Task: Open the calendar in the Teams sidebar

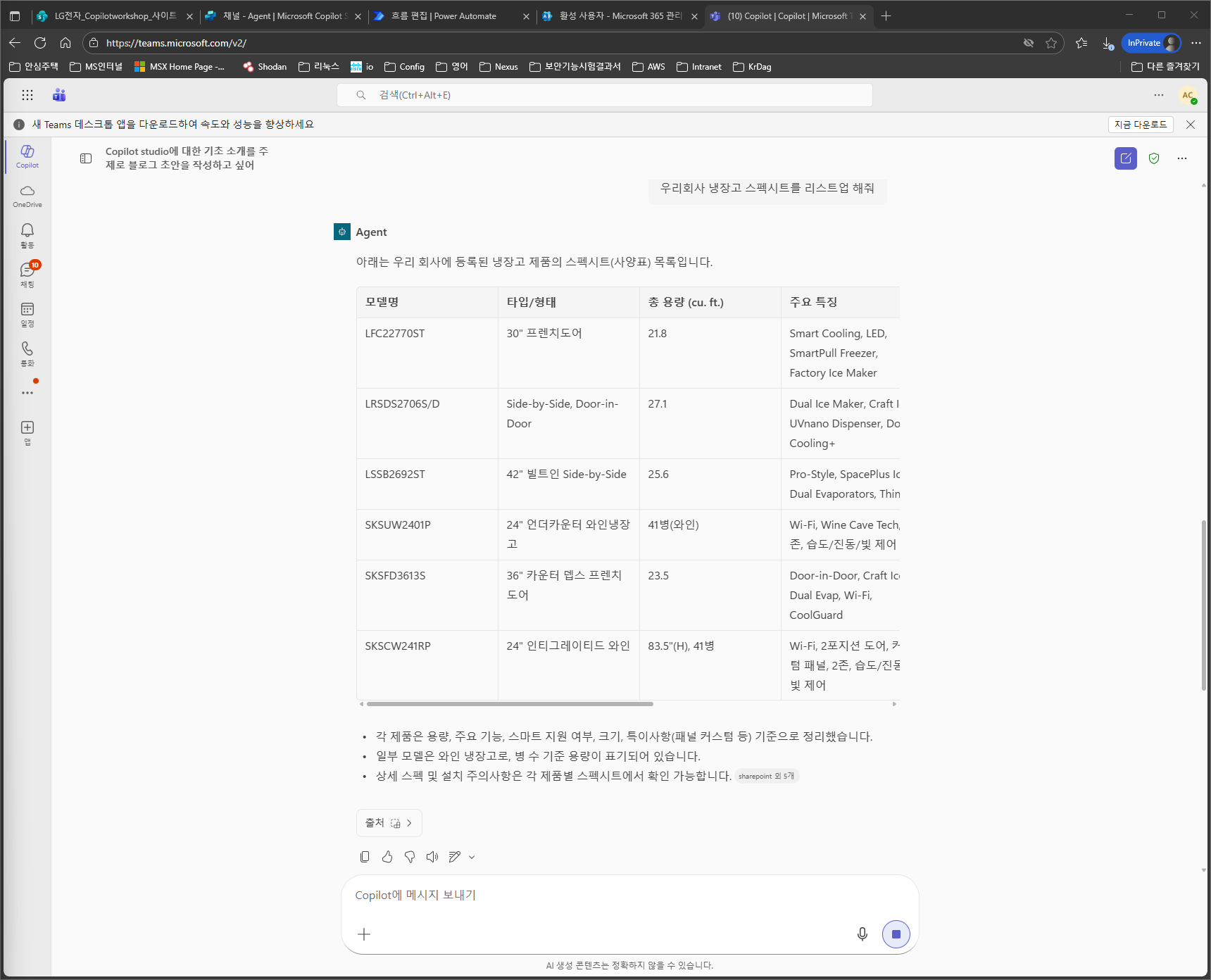Action: pos(27,314)
